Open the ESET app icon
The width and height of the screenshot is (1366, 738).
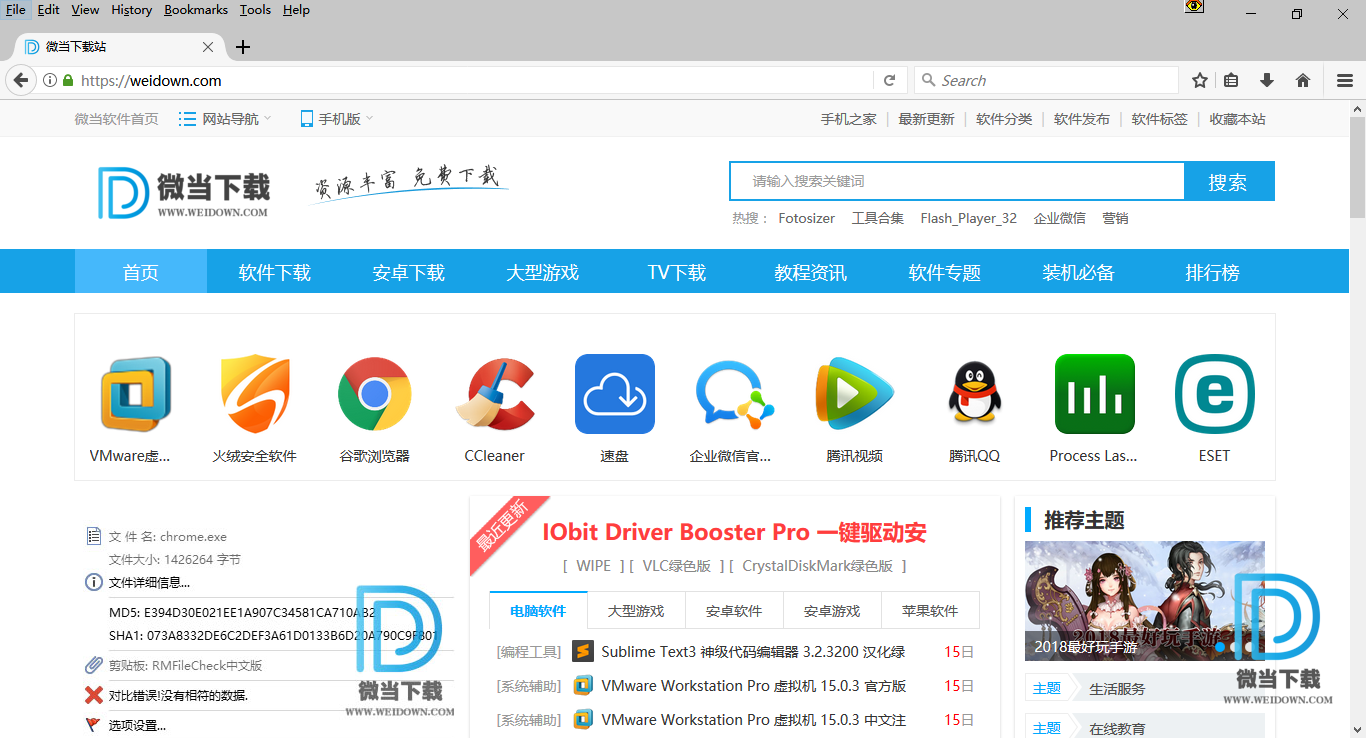(1215, 394)
